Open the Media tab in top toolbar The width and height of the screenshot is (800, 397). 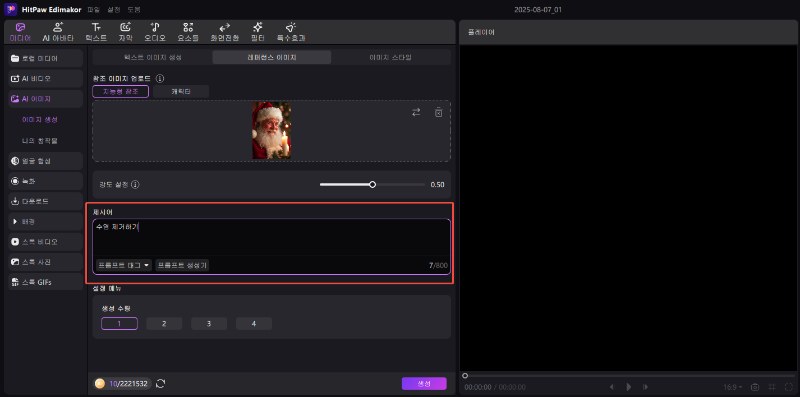click(x=20, y=32)
